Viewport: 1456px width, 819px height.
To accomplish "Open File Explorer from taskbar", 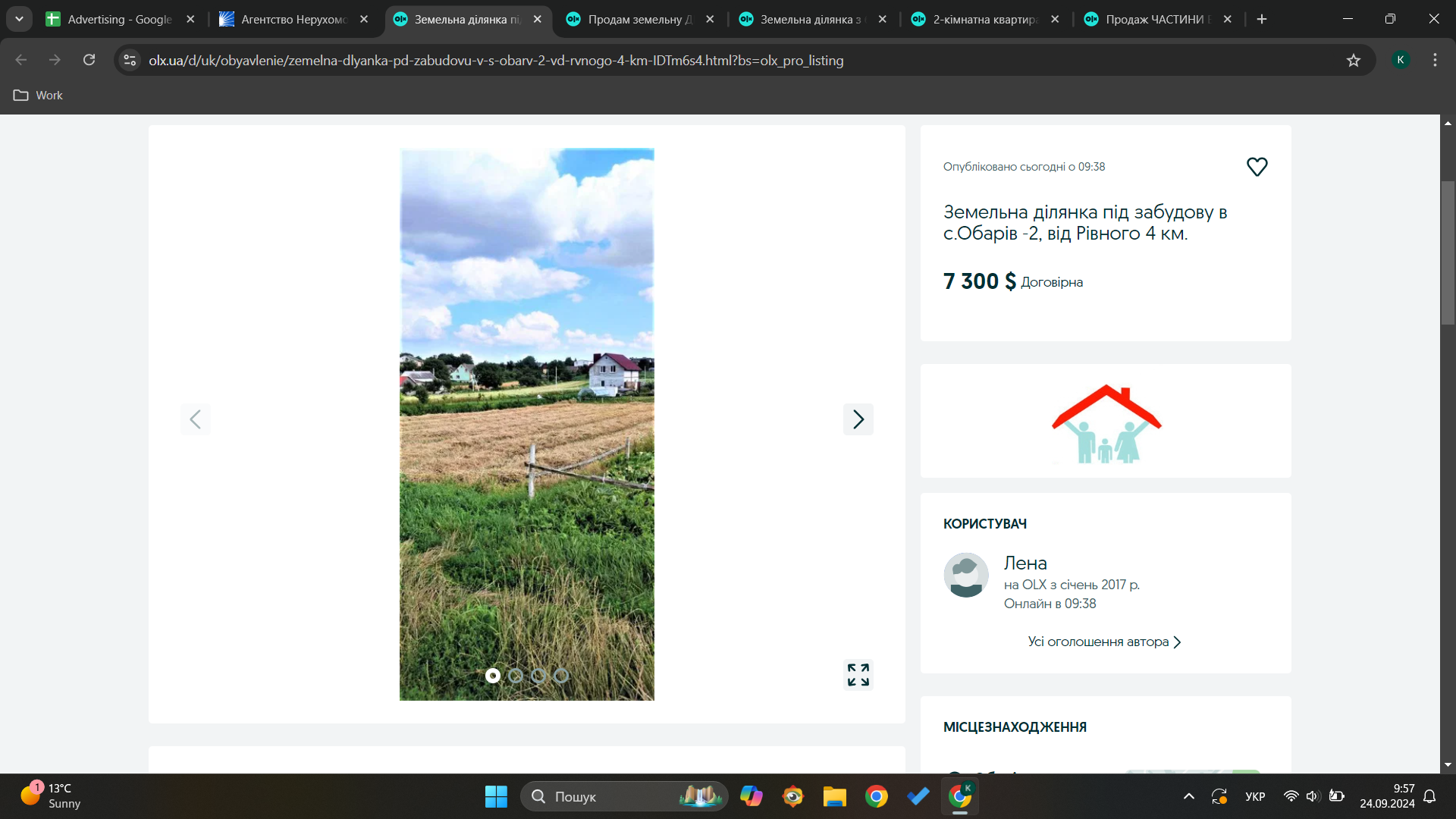I will [x=834, y=796].
